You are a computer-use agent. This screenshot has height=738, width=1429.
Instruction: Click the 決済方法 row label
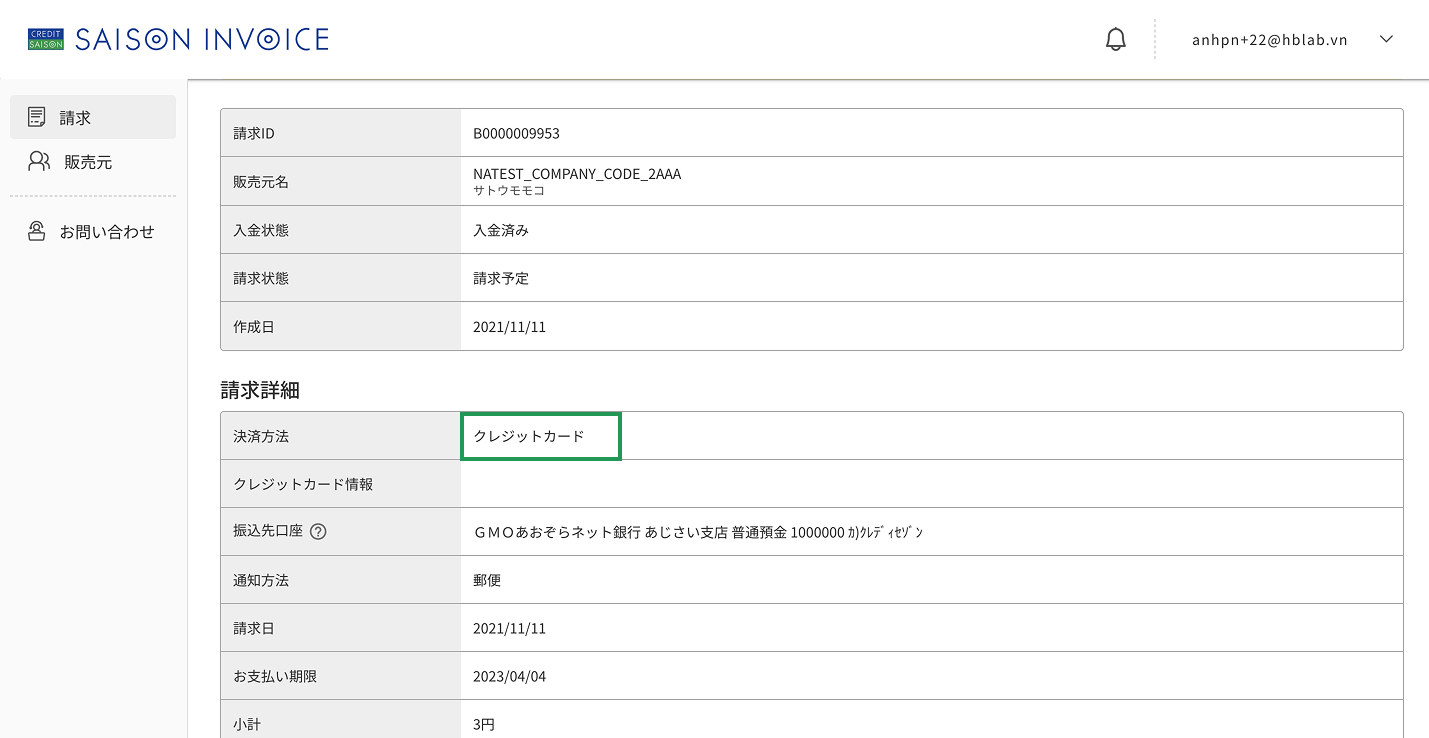point(261,436)
